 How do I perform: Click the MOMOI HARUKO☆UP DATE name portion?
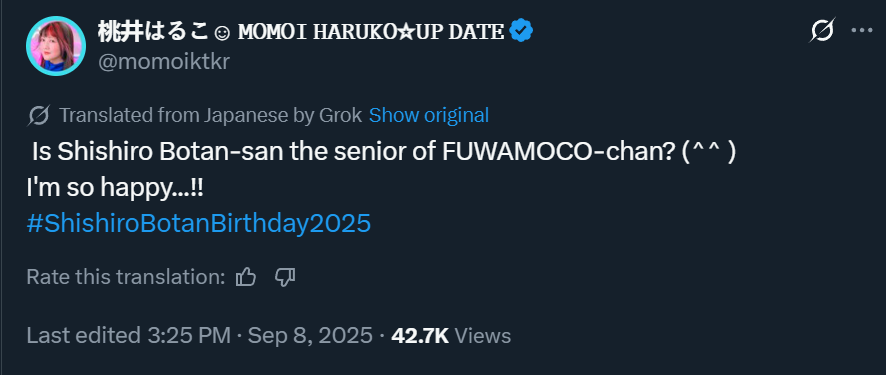coord(371,32)
